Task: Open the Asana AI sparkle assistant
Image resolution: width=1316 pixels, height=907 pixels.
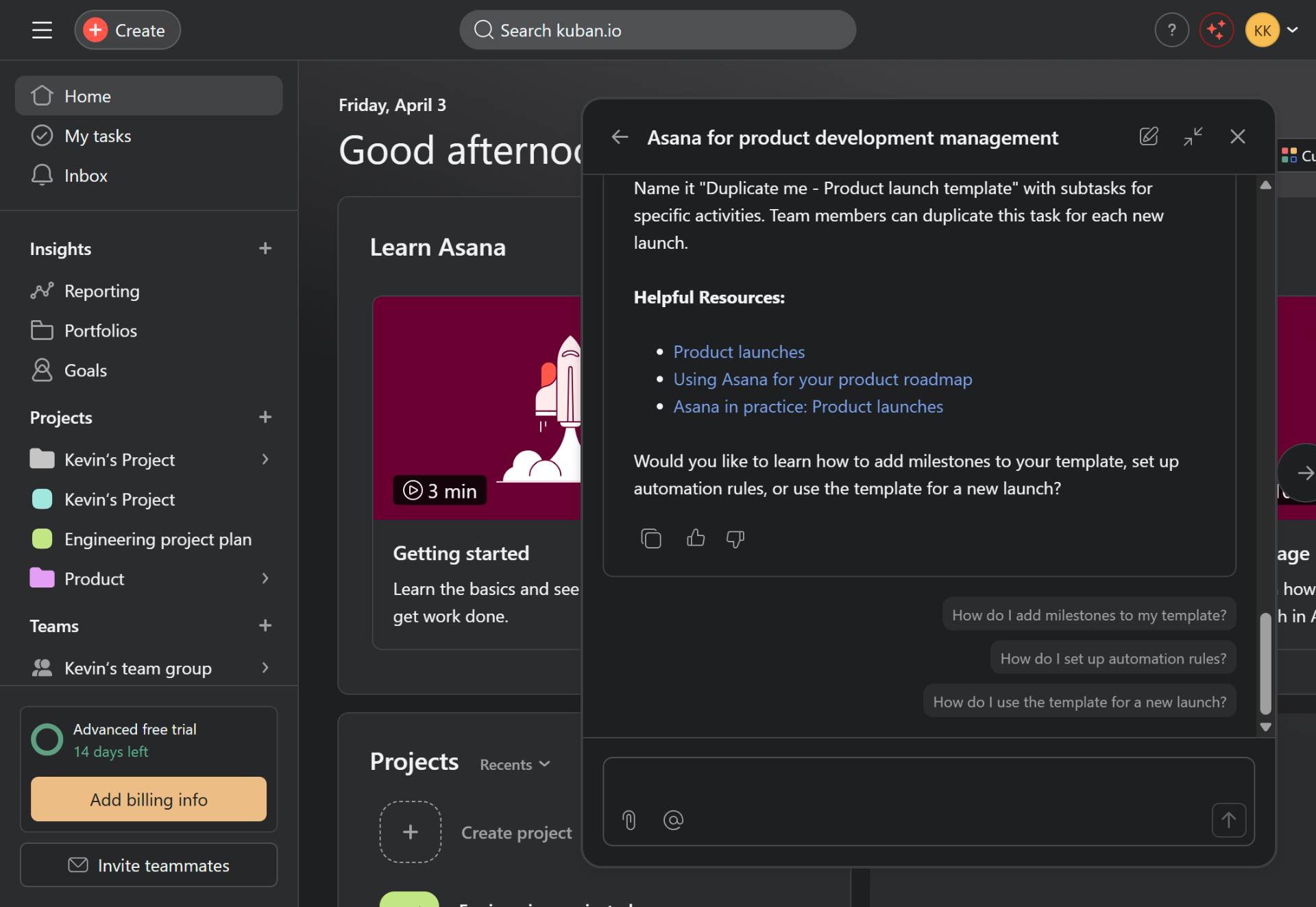Action: pyautogui.click(x=1216, y=30)
